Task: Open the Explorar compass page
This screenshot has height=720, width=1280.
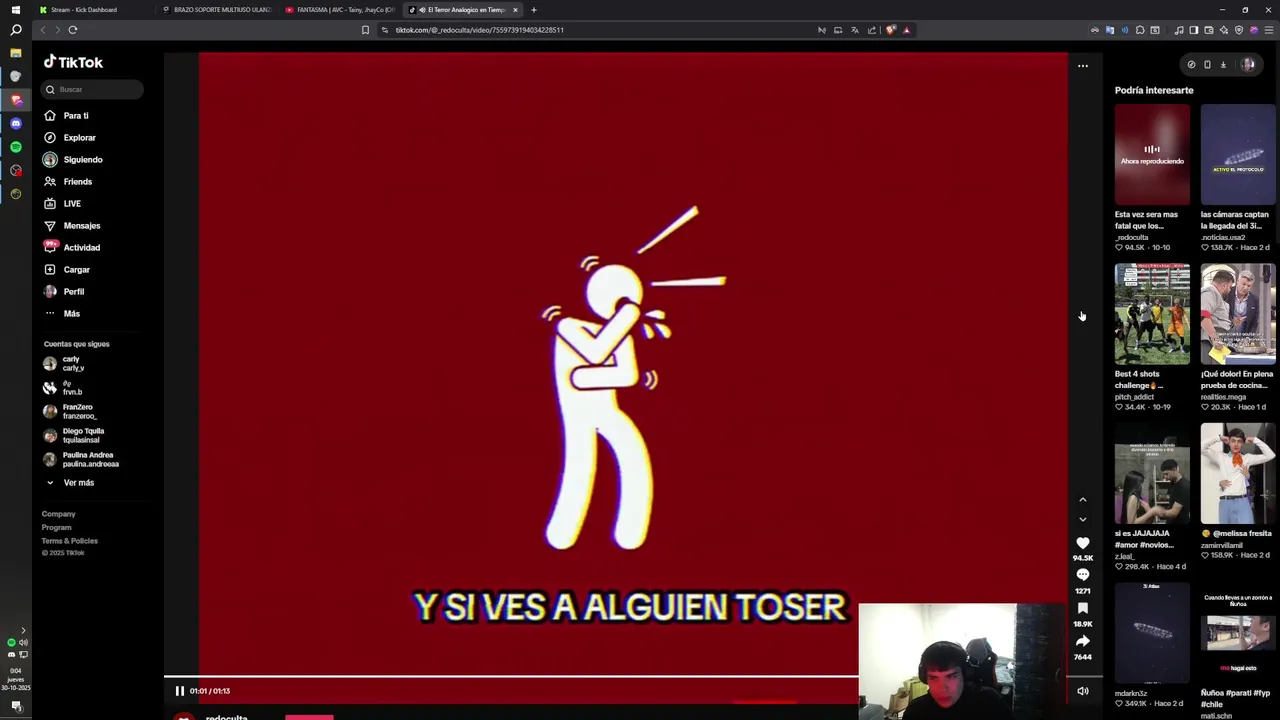Action: pos(70,138)
